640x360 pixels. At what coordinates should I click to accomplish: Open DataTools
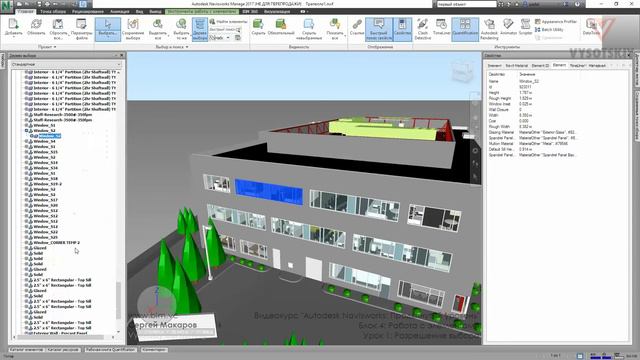click(x=591, y=27)
